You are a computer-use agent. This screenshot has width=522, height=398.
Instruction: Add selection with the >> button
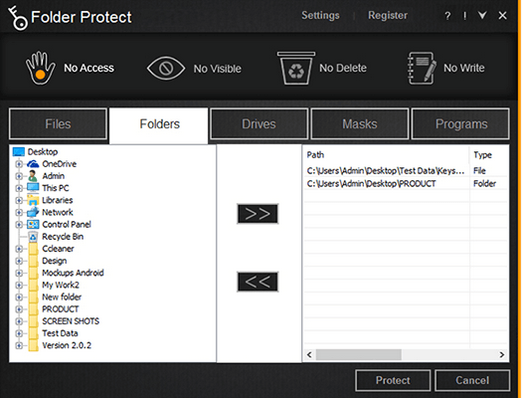258,214
